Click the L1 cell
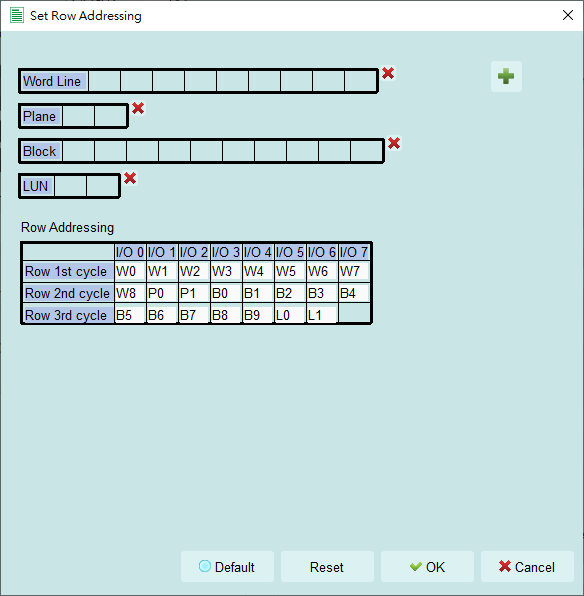The height and width of the screenshot is (596, 584). [322, 315]
